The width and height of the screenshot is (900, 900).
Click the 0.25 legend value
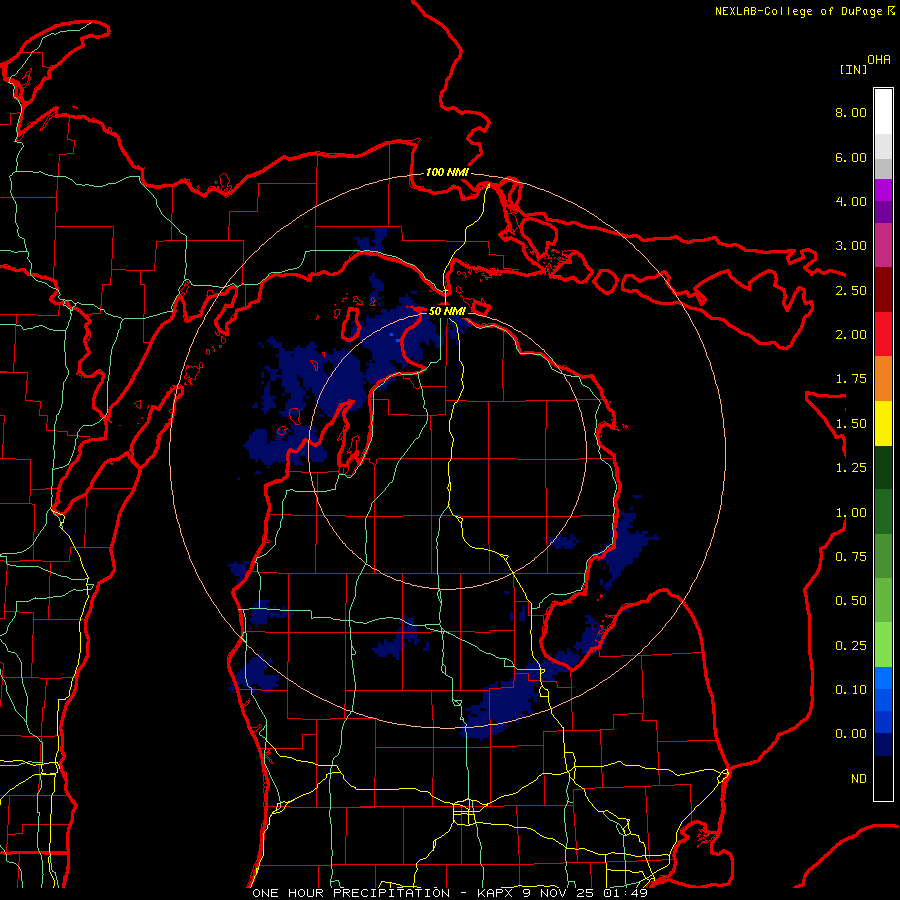click(851, 646)
